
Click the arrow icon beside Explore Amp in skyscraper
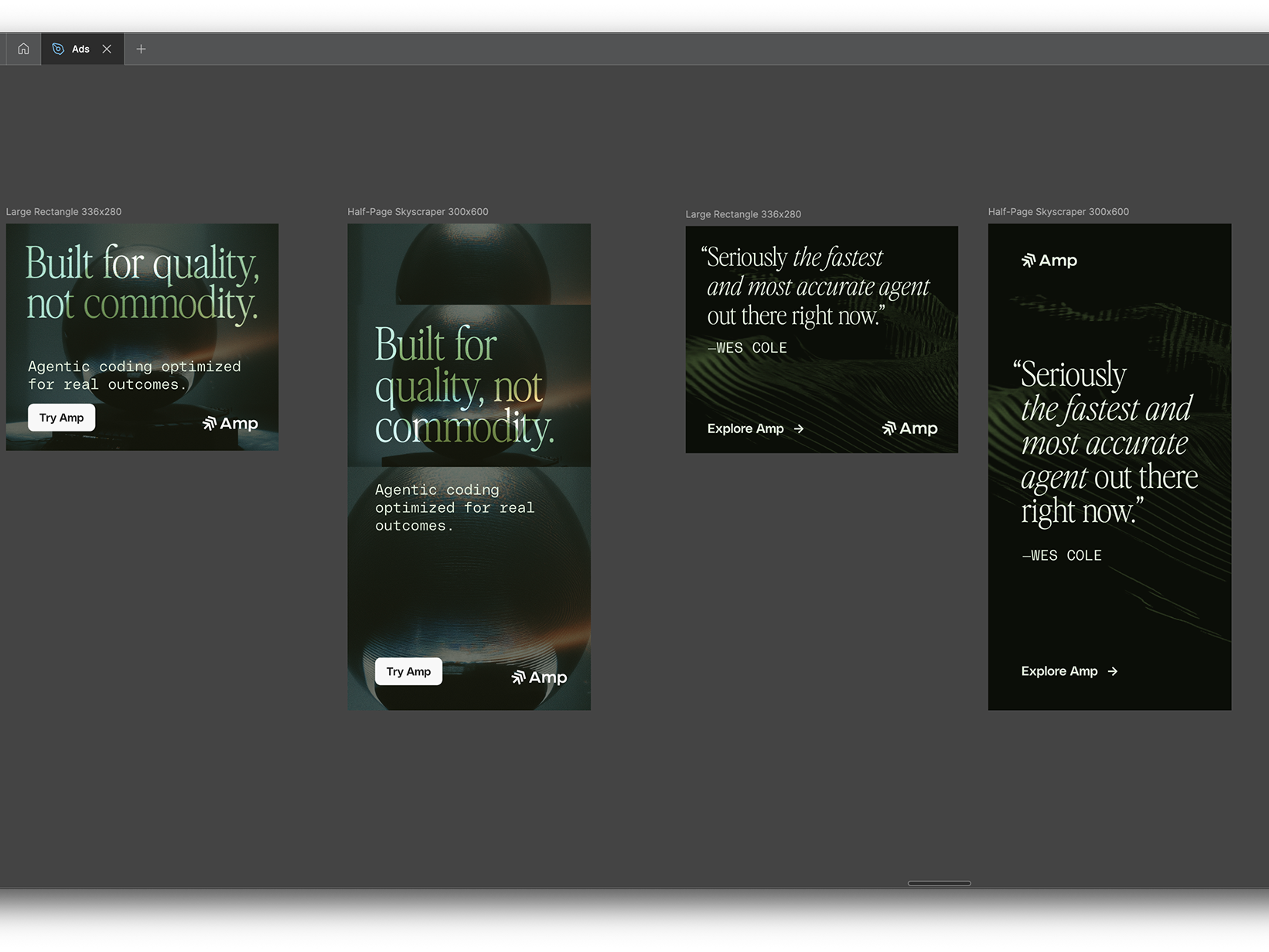(1113, 671)
